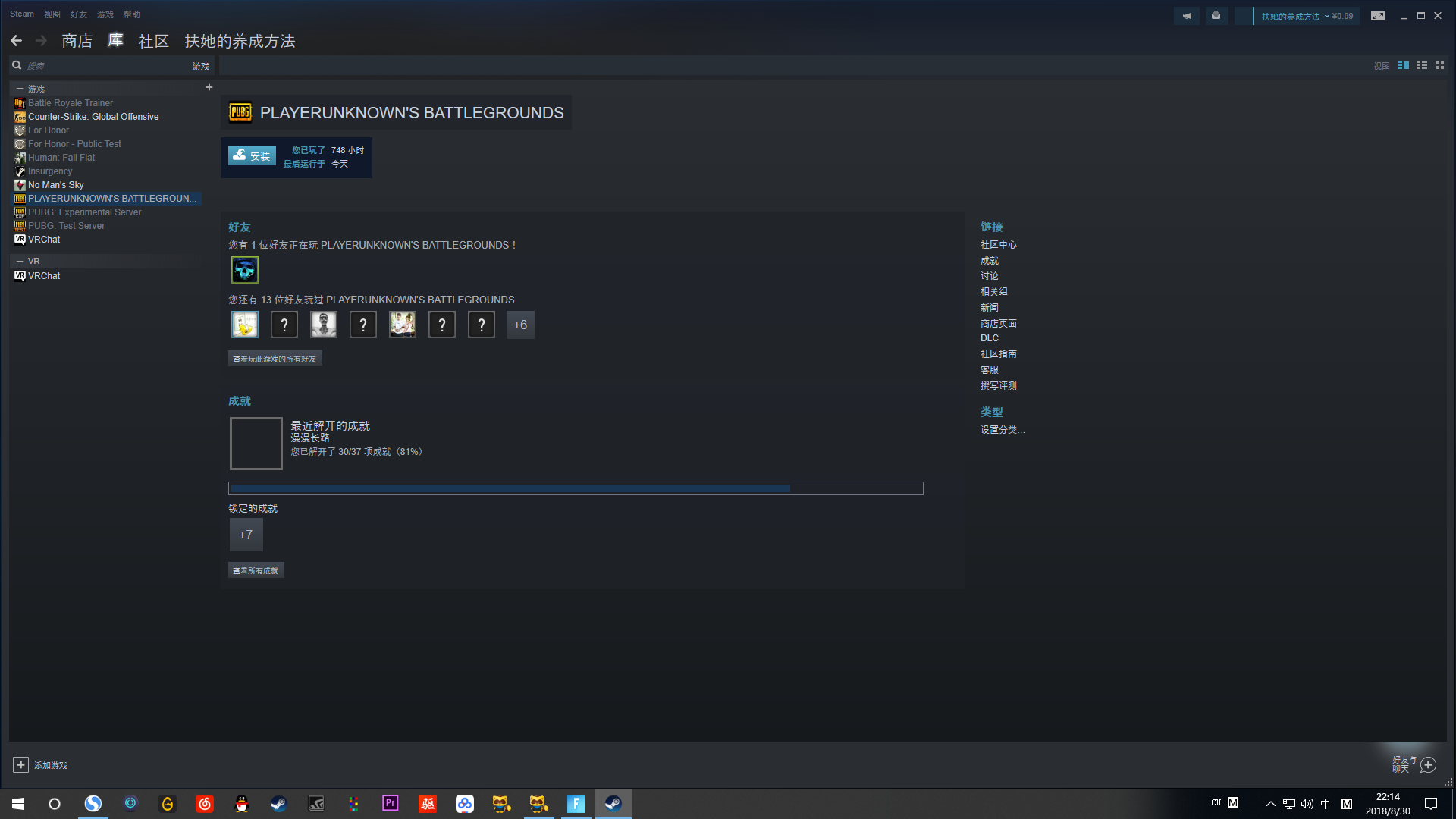This screenshot has width=1456, height=819.
Task: Select Battle Royale Trainer in library
Action: [x=71, y=103]
